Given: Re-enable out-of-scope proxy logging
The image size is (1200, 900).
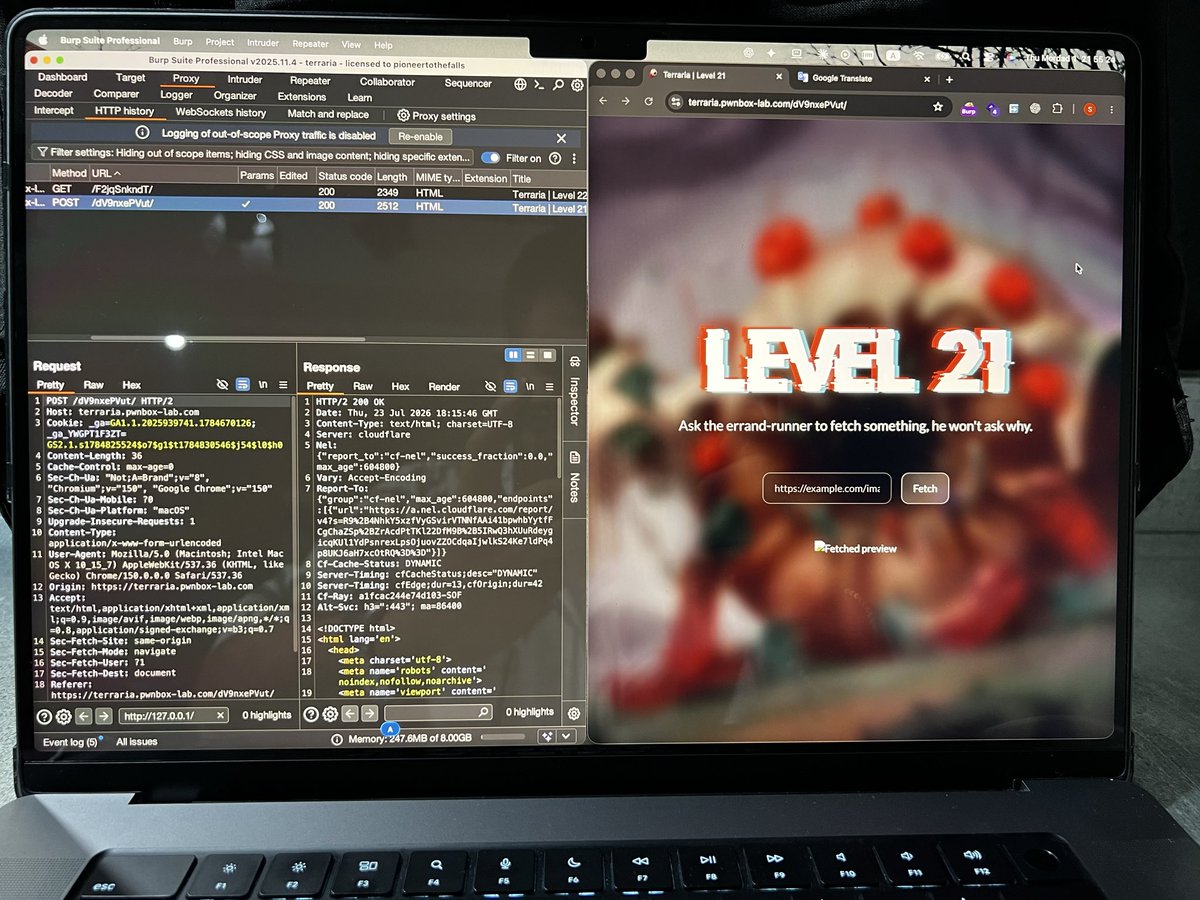Looking at the screenshot, I should click(420, 137).
